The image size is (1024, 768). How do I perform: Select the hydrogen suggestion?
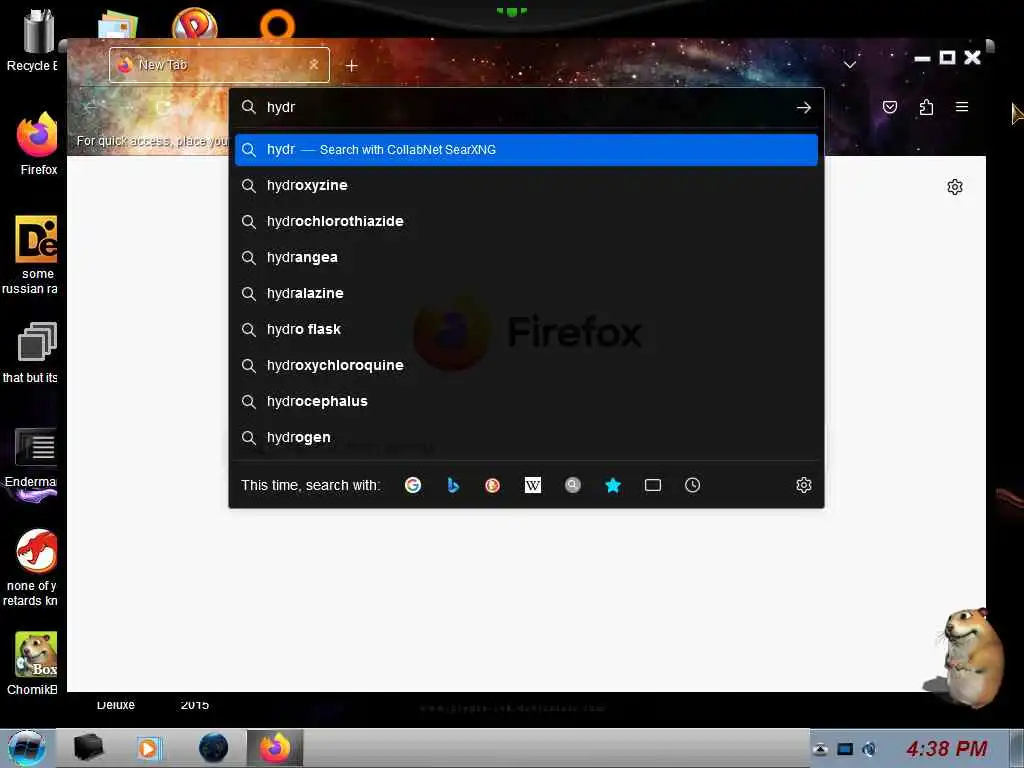[526, 437]
